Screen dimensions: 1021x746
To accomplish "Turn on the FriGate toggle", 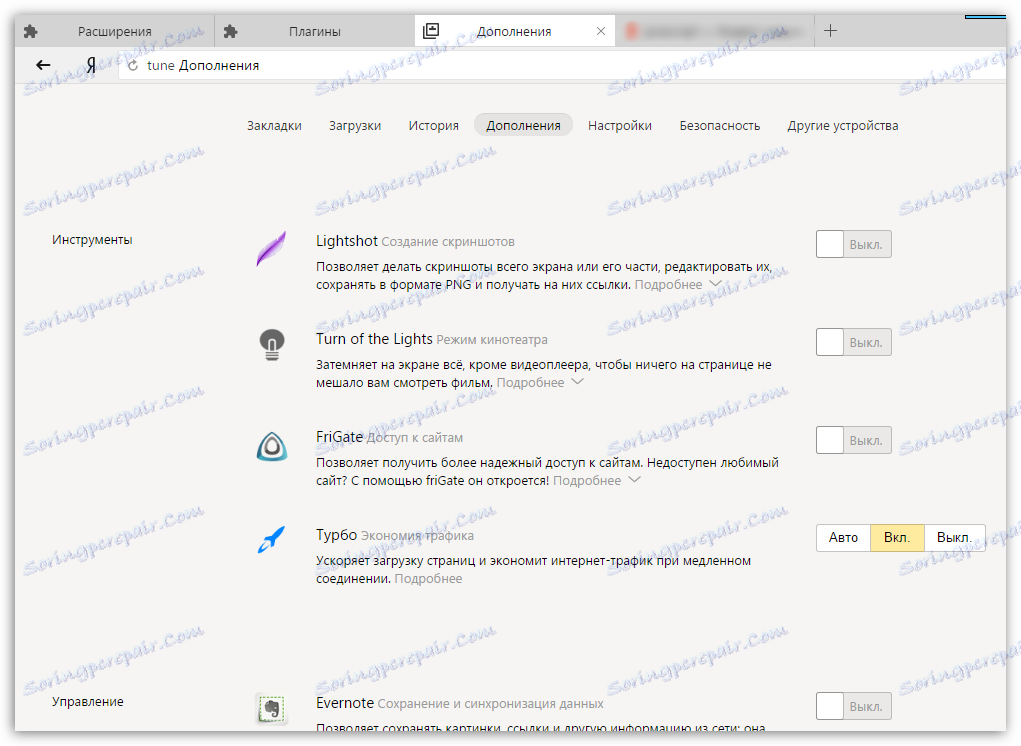I will [x=854, y=440].
